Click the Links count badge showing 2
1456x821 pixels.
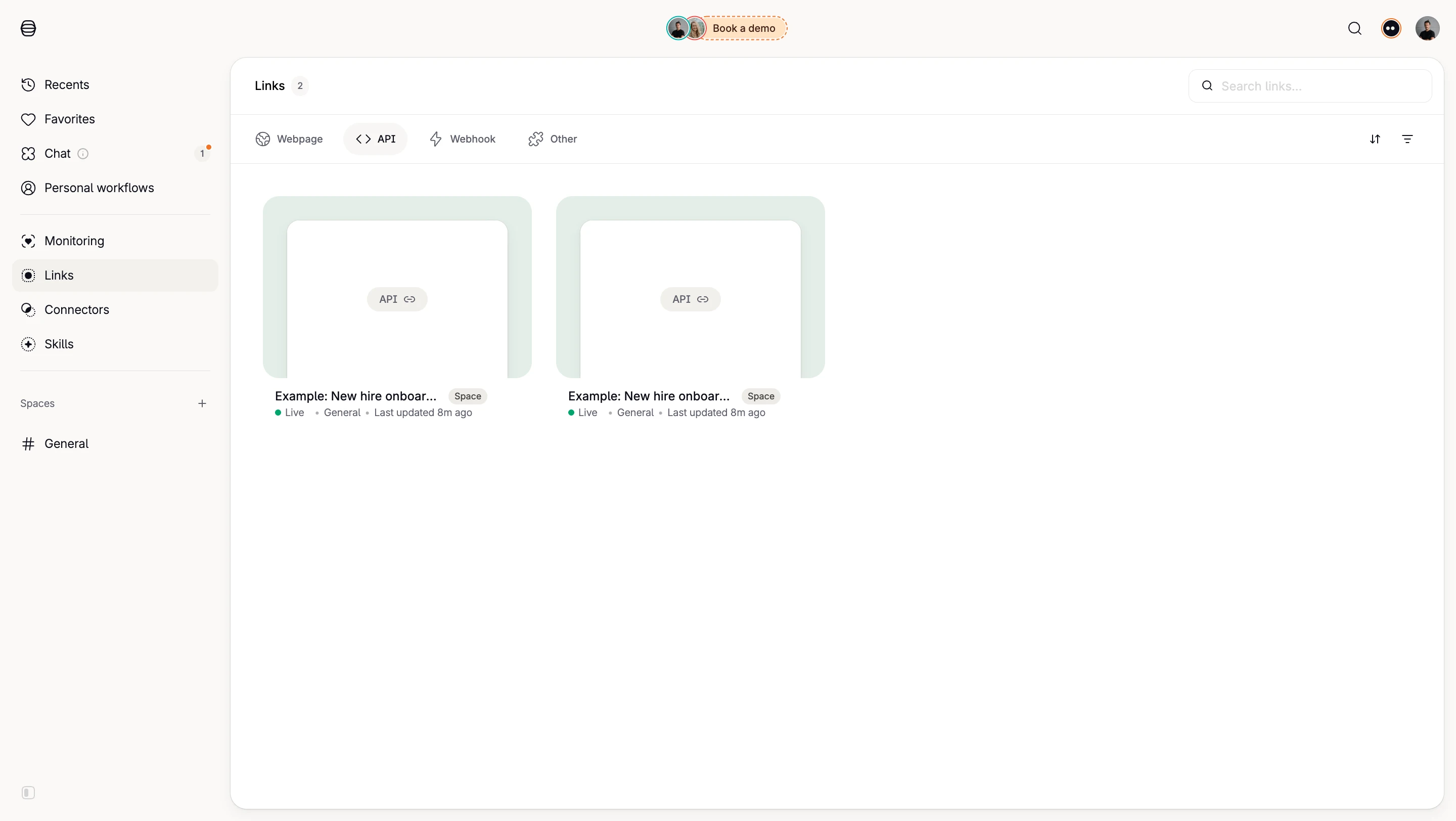pos(300,86)
